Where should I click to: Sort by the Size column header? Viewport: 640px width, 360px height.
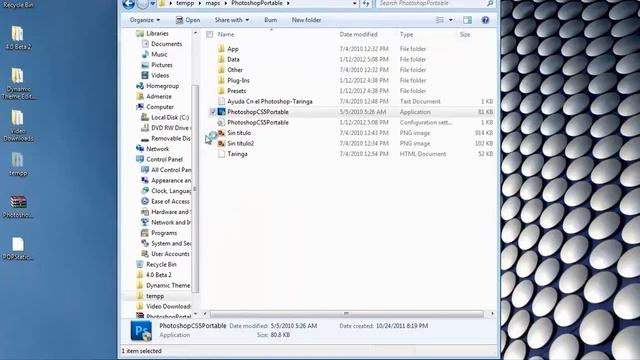point(464,35)
